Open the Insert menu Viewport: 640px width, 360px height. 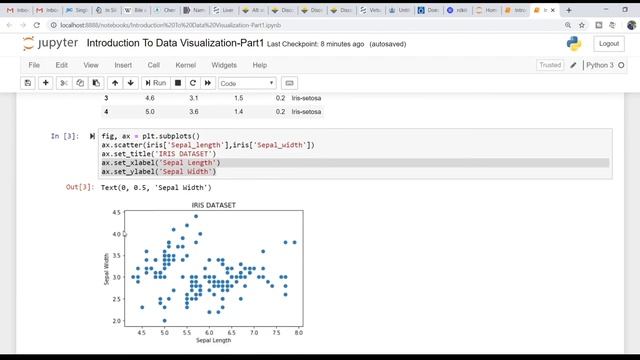[123, 65]
